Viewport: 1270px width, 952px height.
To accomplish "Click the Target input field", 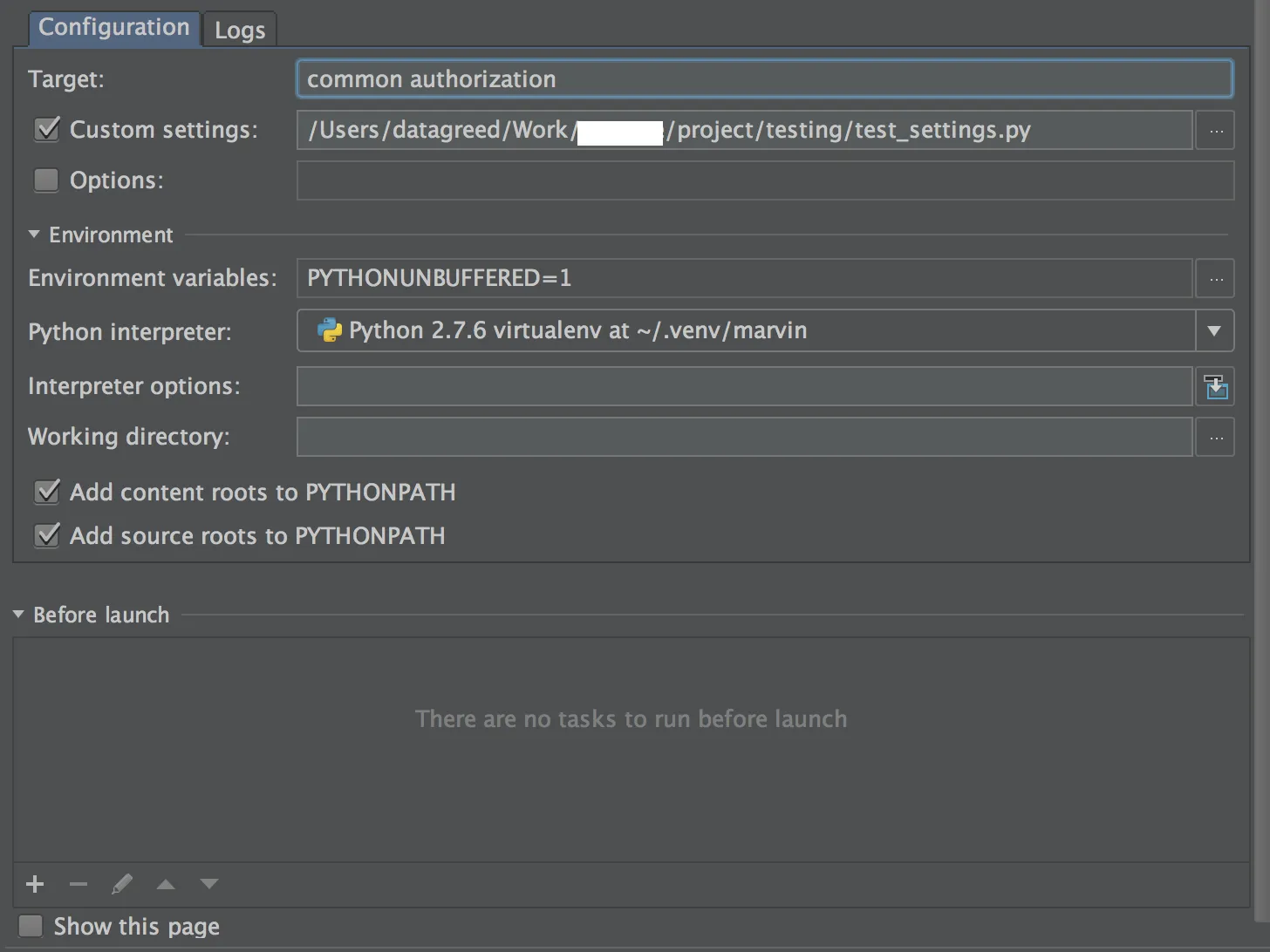I will click(x=764, y=79).
